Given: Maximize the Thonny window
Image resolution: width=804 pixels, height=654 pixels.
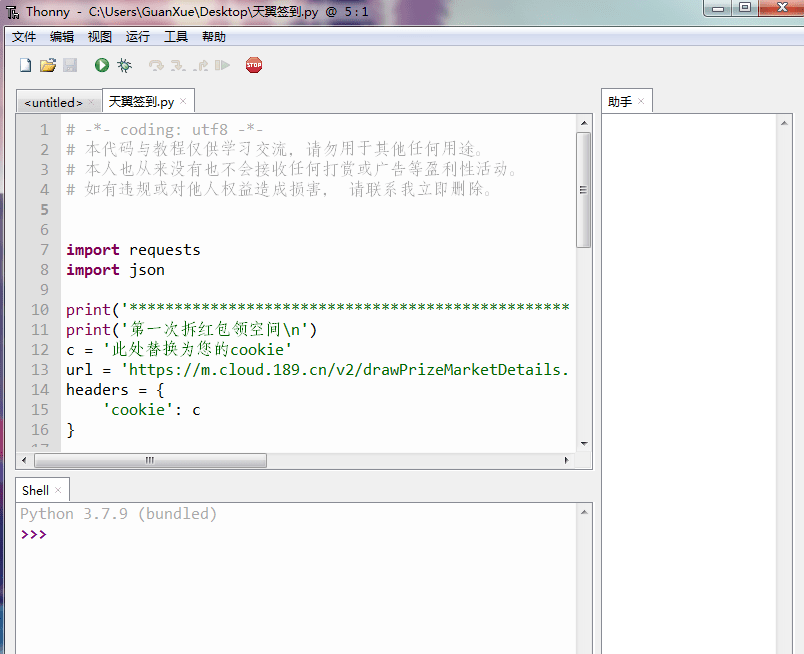Looking at the screenshot, I should pos(745,8).
